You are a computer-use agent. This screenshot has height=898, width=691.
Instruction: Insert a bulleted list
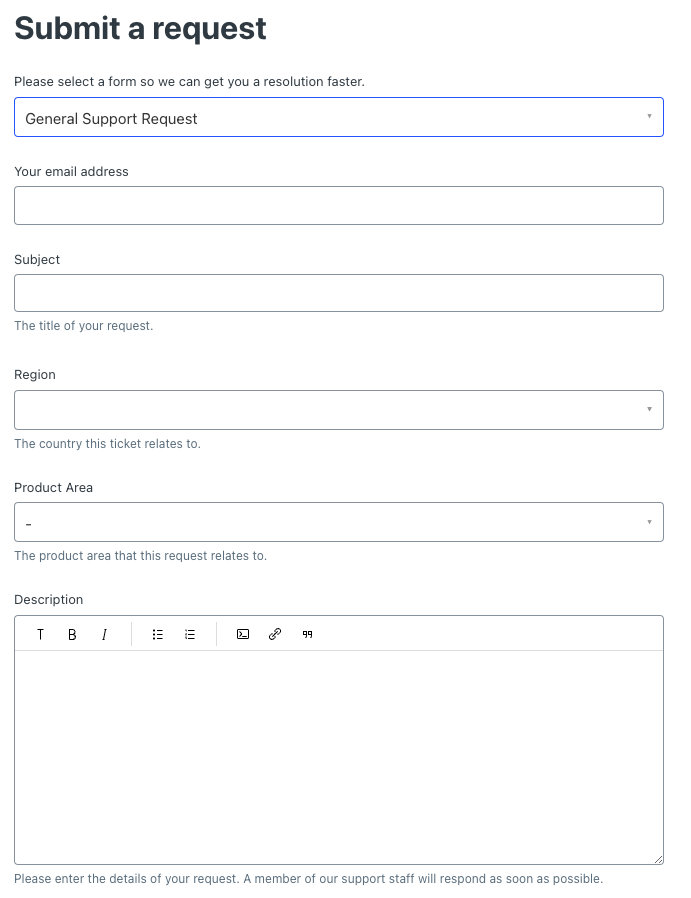pyautogui.click(x=158, y=634)
